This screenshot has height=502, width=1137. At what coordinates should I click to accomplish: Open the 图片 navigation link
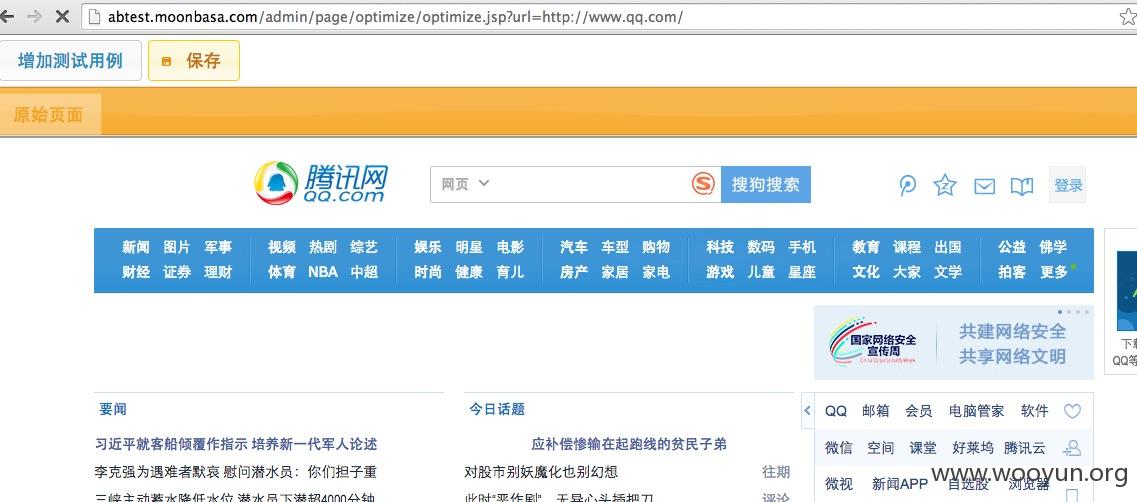(177, 247)
